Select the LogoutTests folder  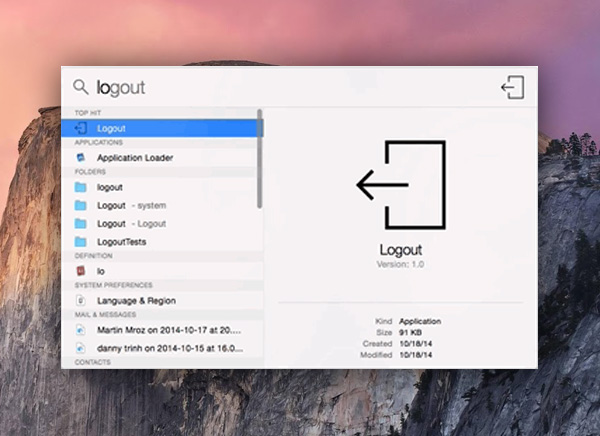click(x=162, y=242)
